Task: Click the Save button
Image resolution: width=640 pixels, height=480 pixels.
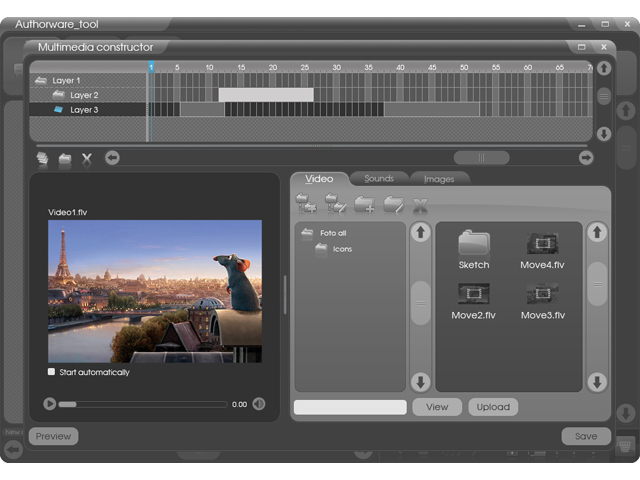Action: (586, 436)
